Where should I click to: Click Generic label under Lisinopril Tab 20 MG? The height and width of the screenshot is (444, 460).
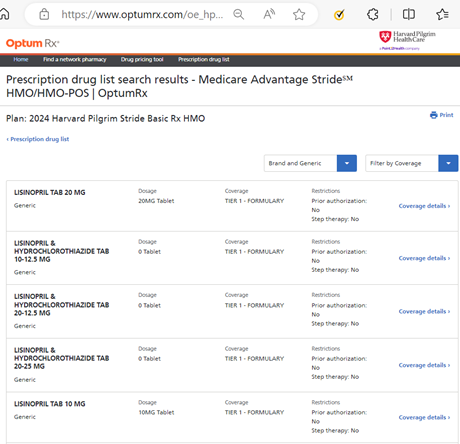[25, 205]
